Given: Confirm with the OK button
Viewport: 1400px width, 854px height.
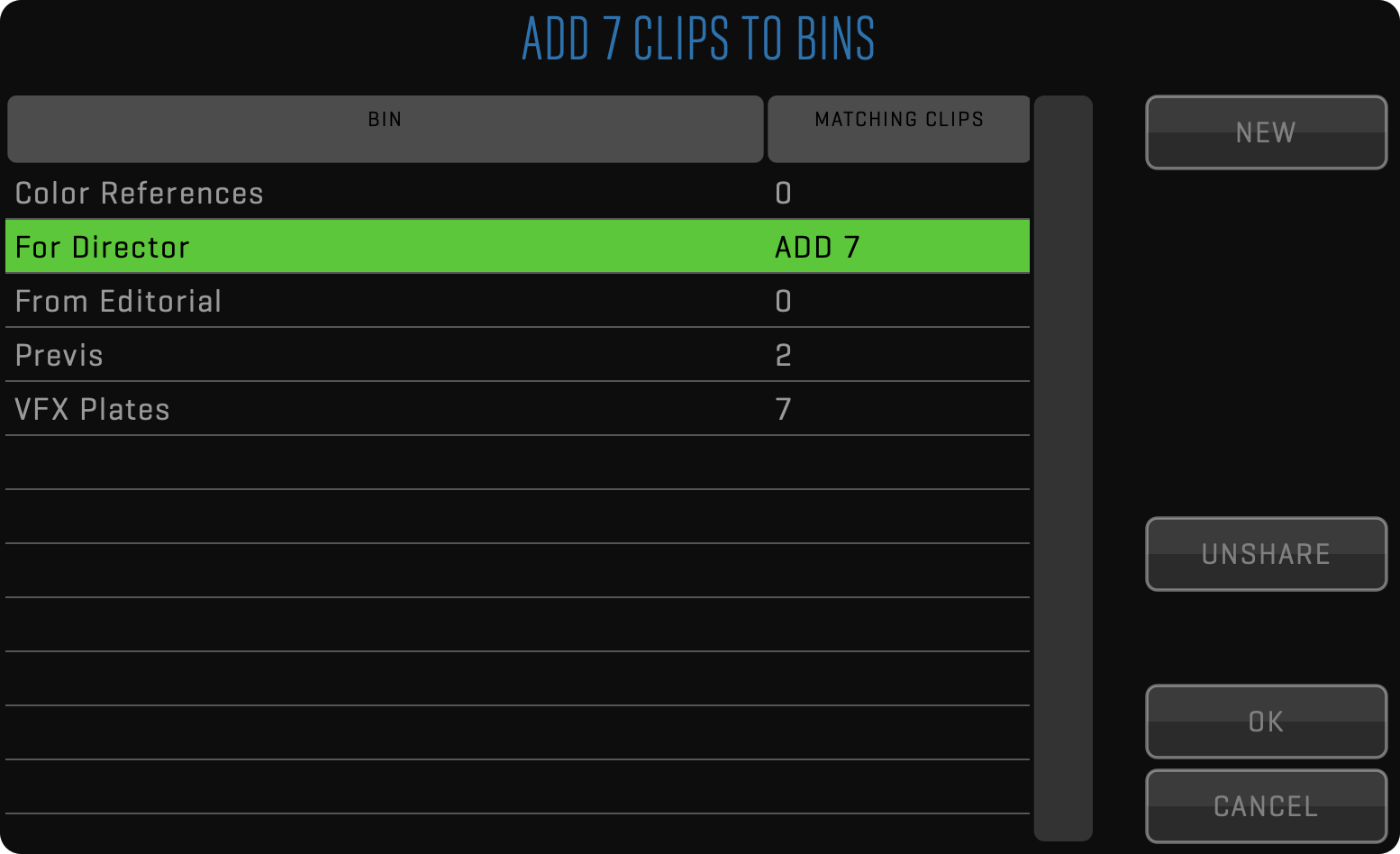Looking at the screenshot, I should (x=1266, y=722).
